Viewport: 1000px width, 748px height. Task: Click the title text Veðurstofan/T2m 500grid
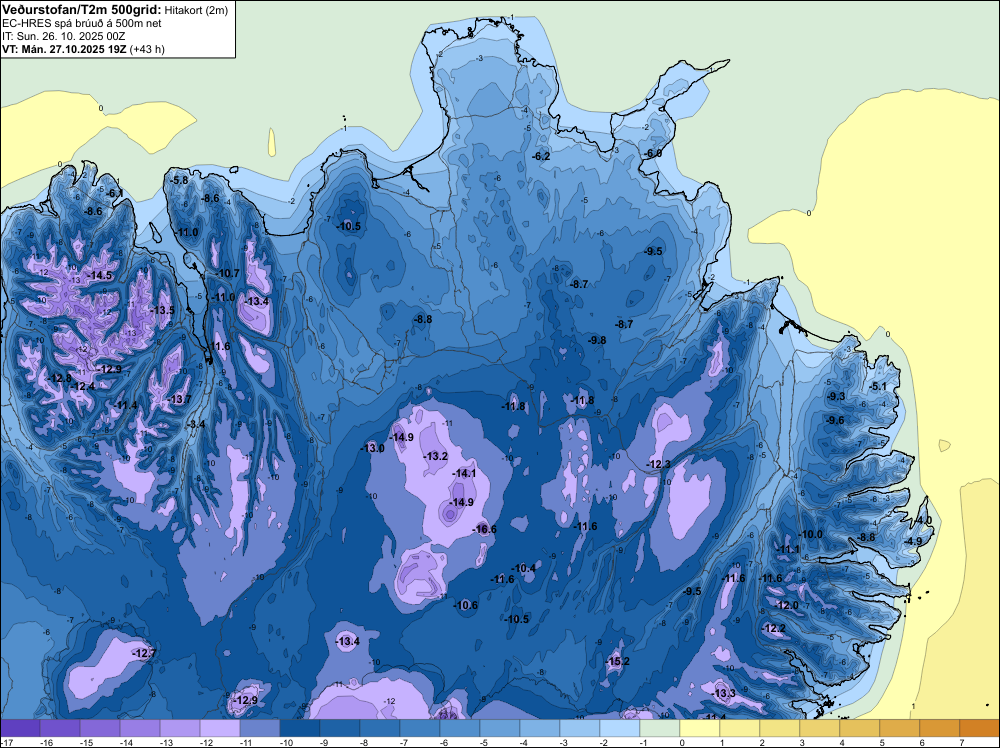coord(81,10)
